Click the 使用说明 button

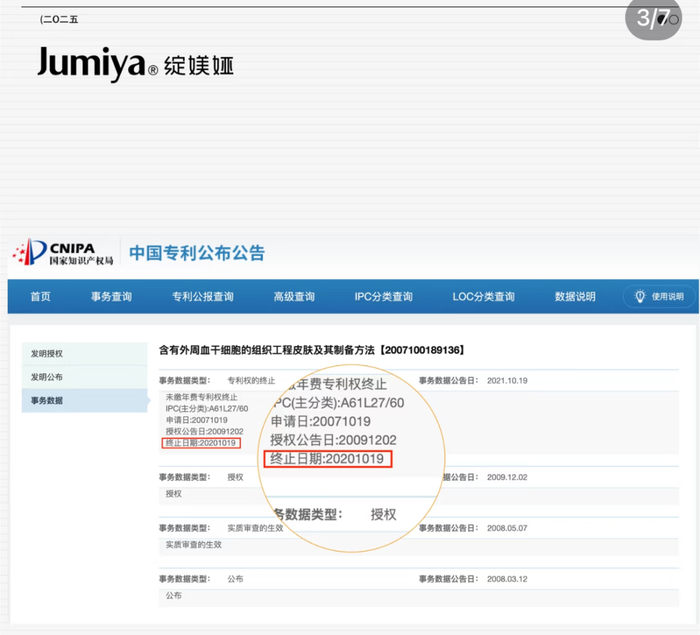(x=660, y=296)
